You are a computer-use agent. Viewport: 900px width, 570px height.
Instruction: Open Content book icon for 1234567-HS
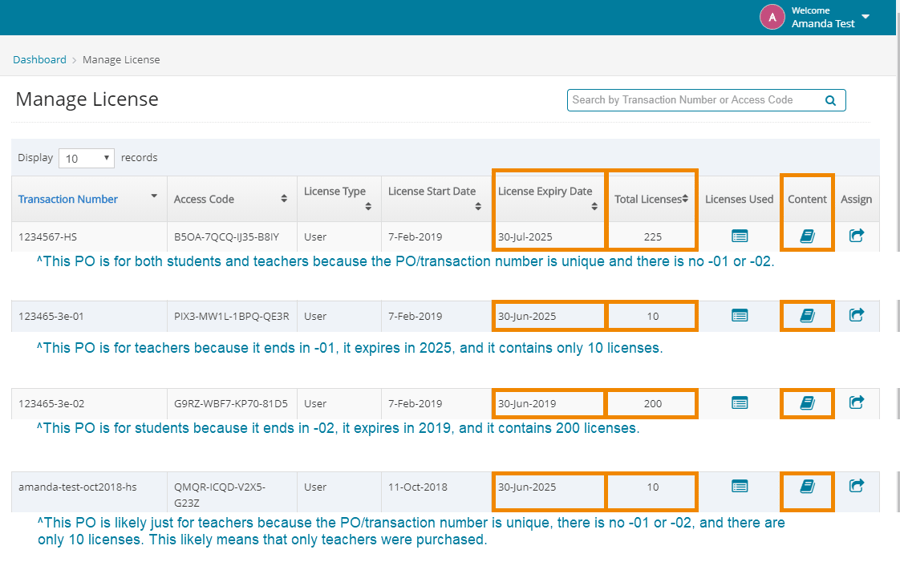tap(807, 236)
